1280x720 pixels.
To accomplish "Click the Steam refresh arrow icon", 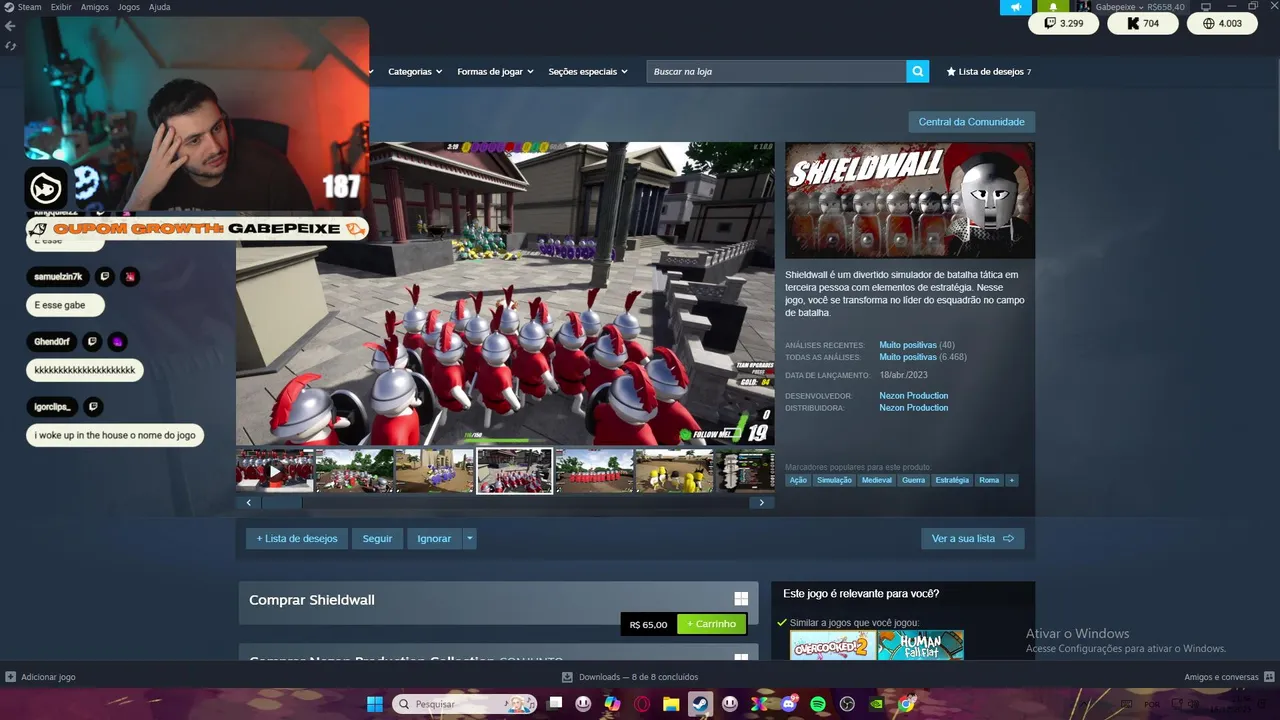I will point(10,46).
